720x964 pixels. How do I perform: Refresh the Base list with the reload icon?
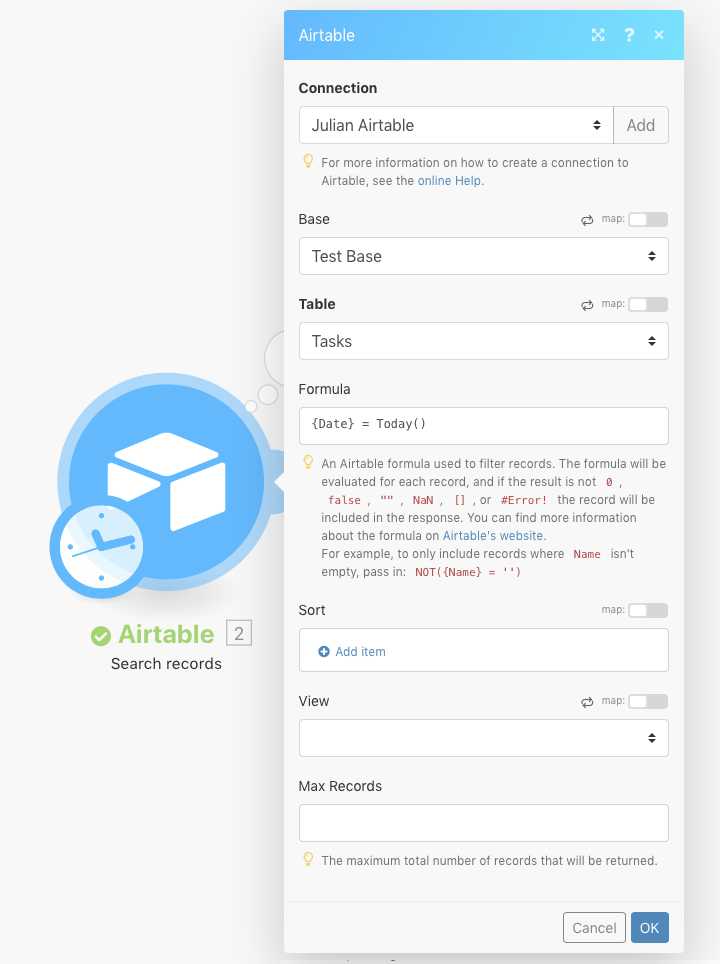coord(587,220)
